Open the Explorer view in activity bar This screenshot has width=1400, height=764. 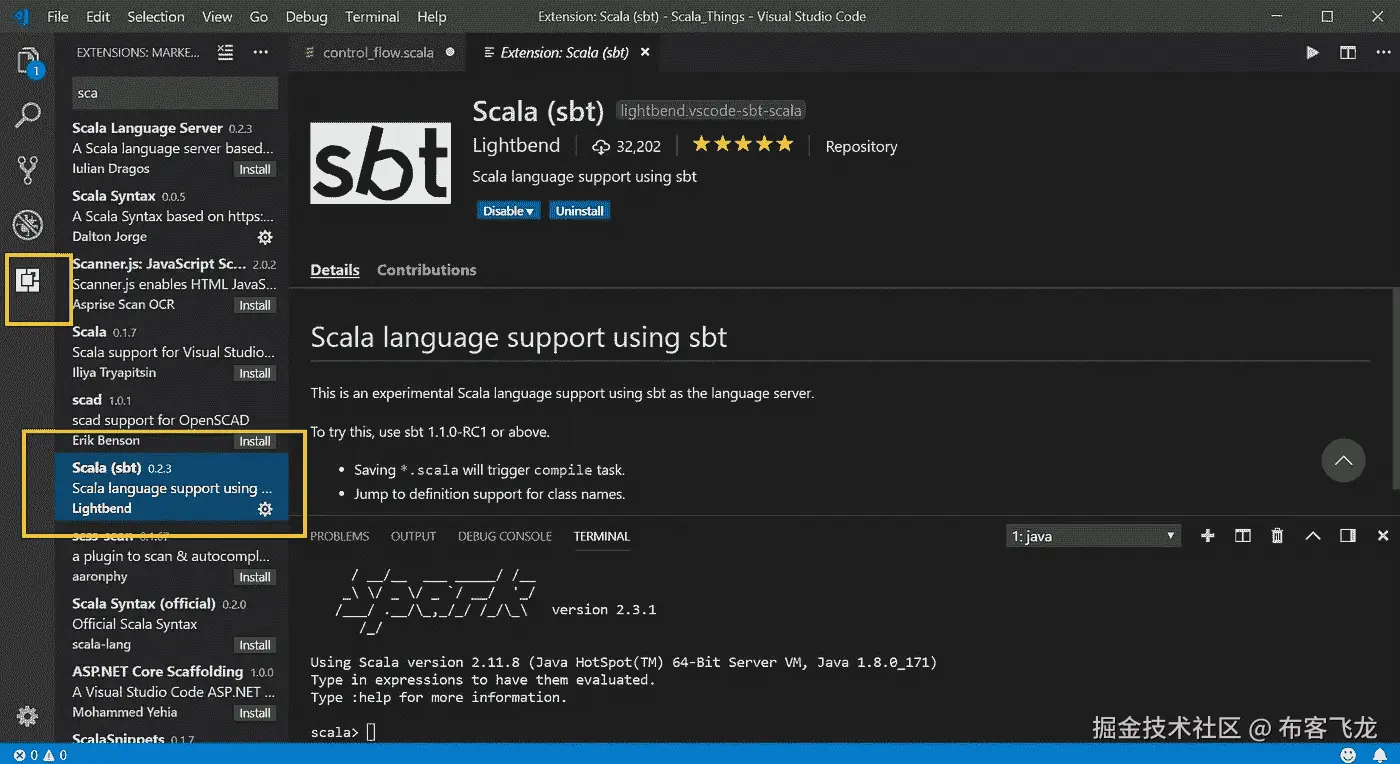click(x=29, y=61)
